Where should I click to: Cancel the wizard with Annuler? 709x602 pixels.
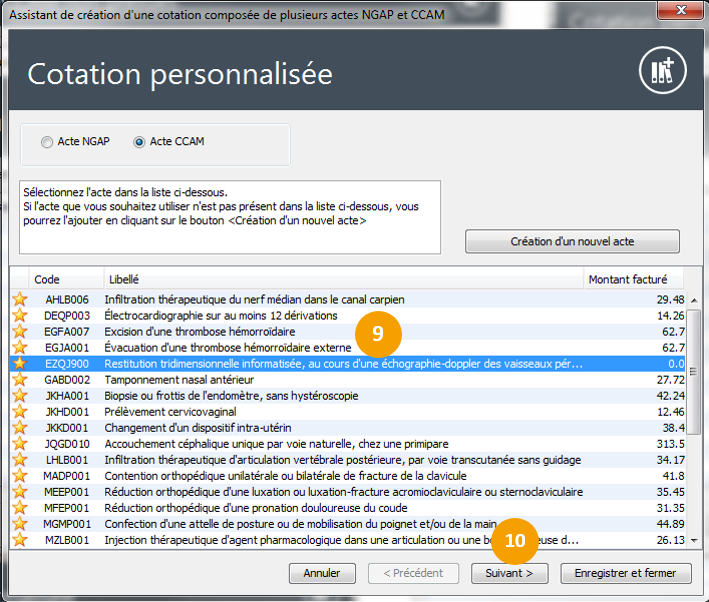click(322, 574)
